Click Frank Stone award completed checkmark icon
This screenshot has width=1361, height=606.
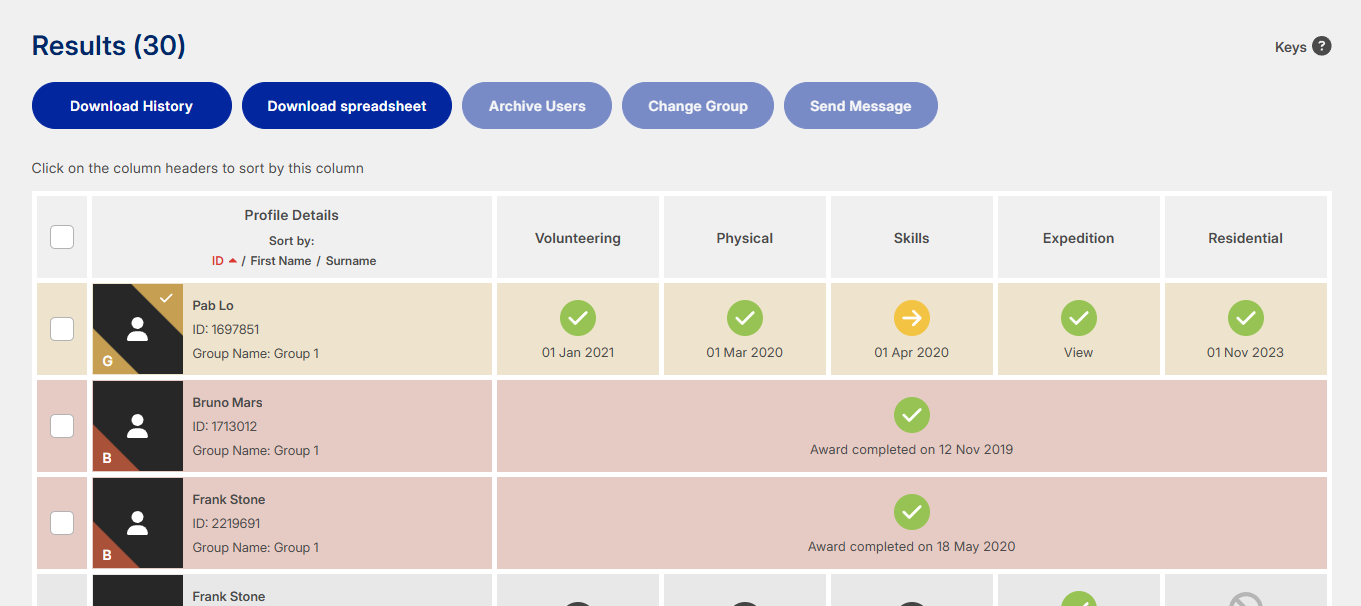(912, 513)
